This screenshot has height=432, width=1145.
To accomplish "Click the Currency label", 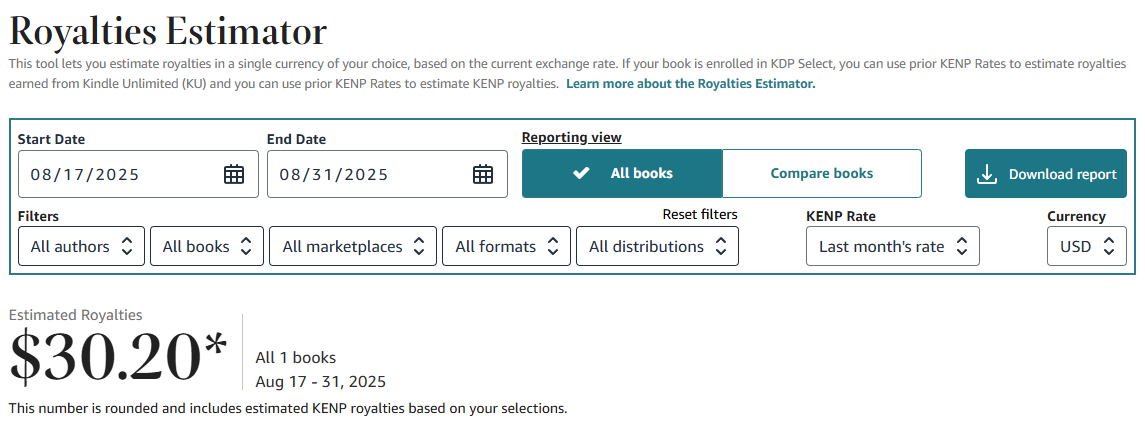I will (x=1076, y=217).
